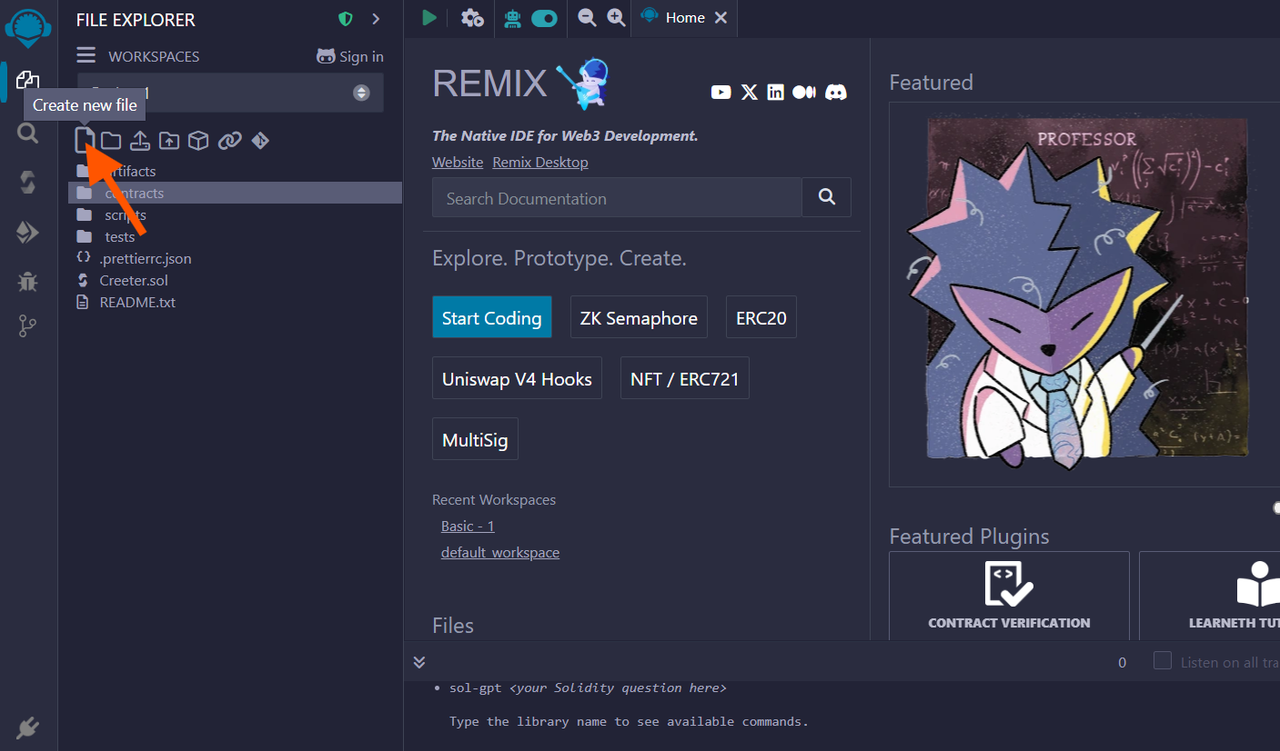This screenshot has width=1280, height=751.
Task: Open Remix Medium icon
Action: 804,92
